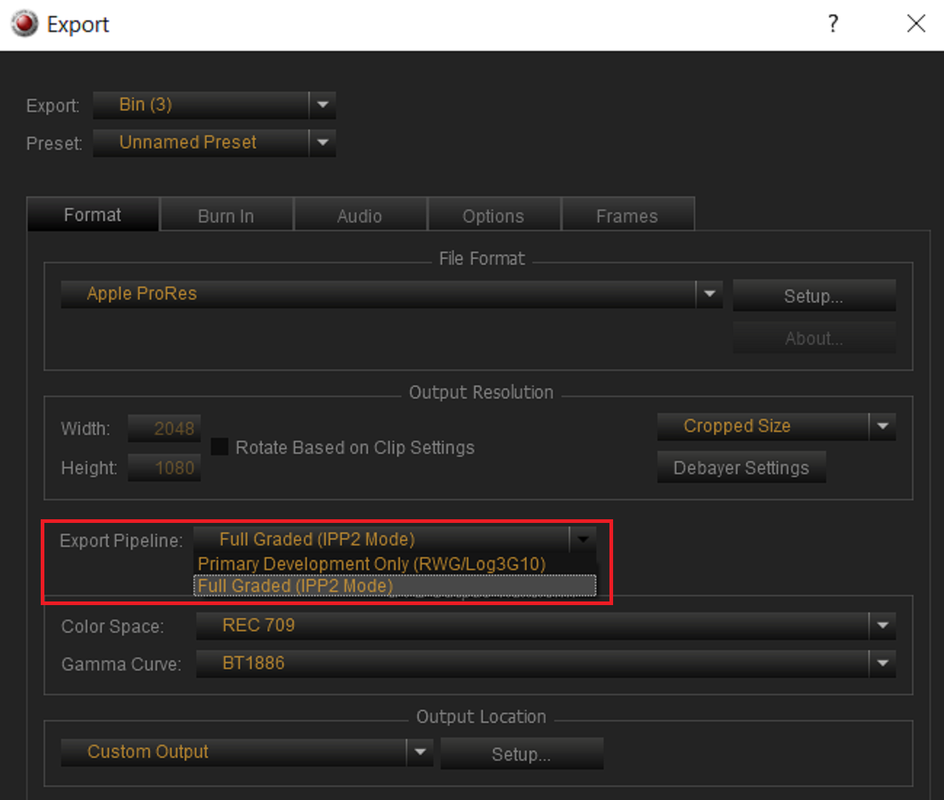
Task: Click the Output Location Setup button
Action: coord(521,754)
